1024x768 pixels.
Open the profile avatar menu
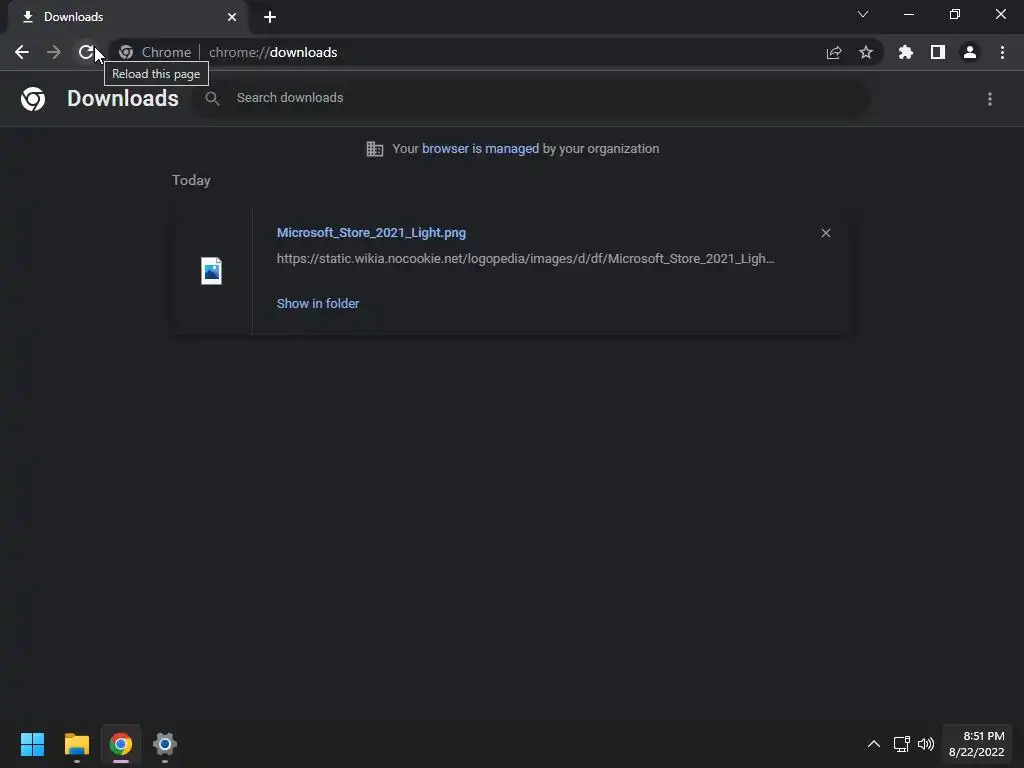pos(970,52)
